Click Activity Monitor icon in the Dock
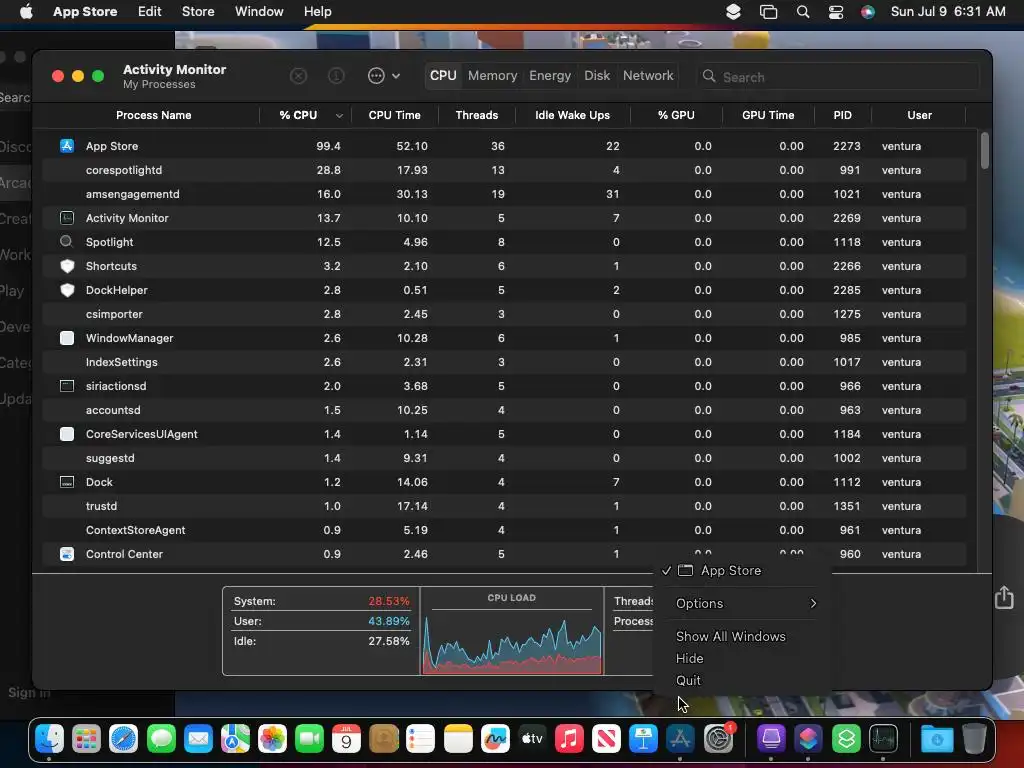 coord(883,739)
